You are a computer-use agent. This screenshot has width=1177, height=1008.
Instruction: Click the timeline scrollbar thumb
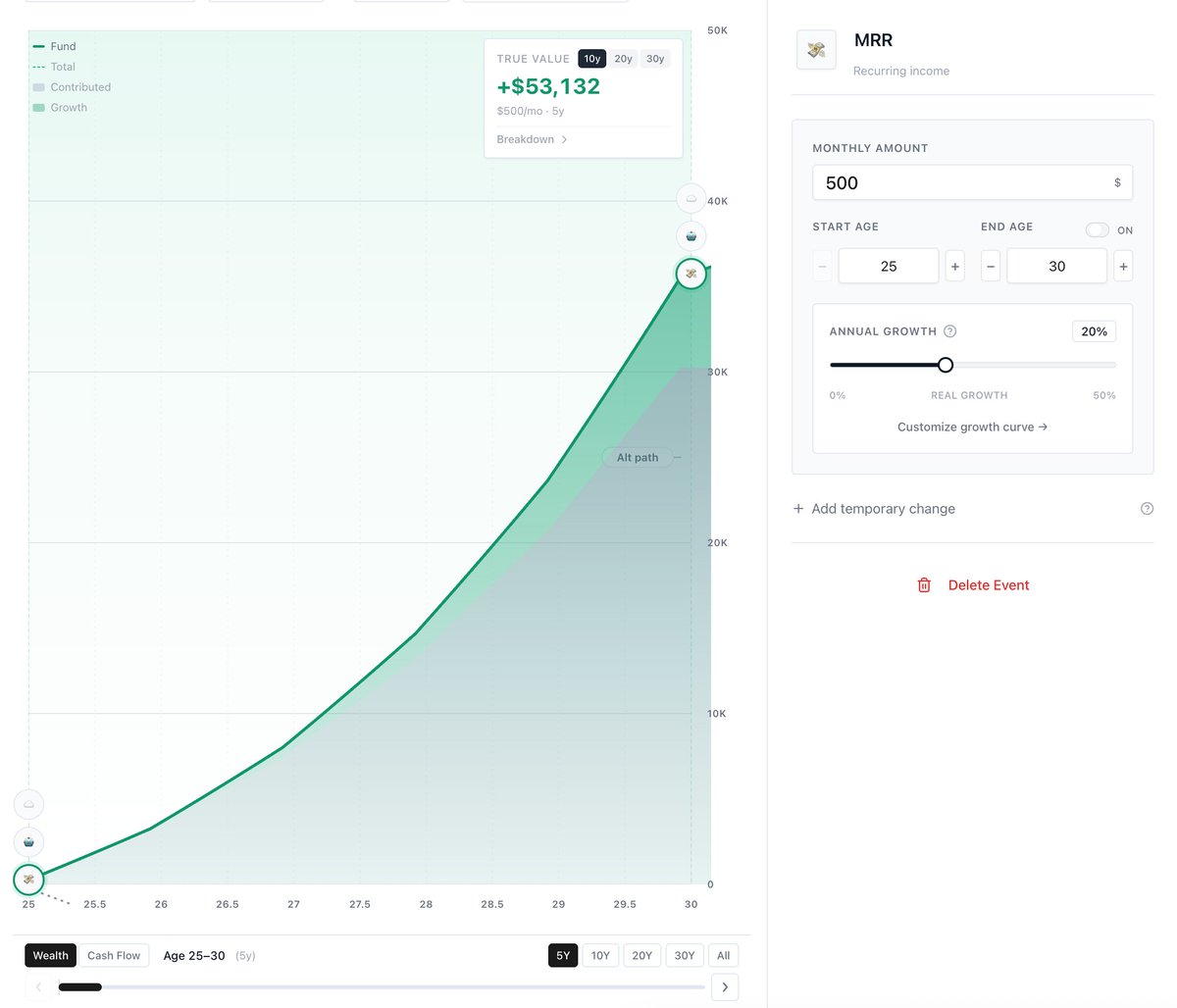(x=80, y=987)
